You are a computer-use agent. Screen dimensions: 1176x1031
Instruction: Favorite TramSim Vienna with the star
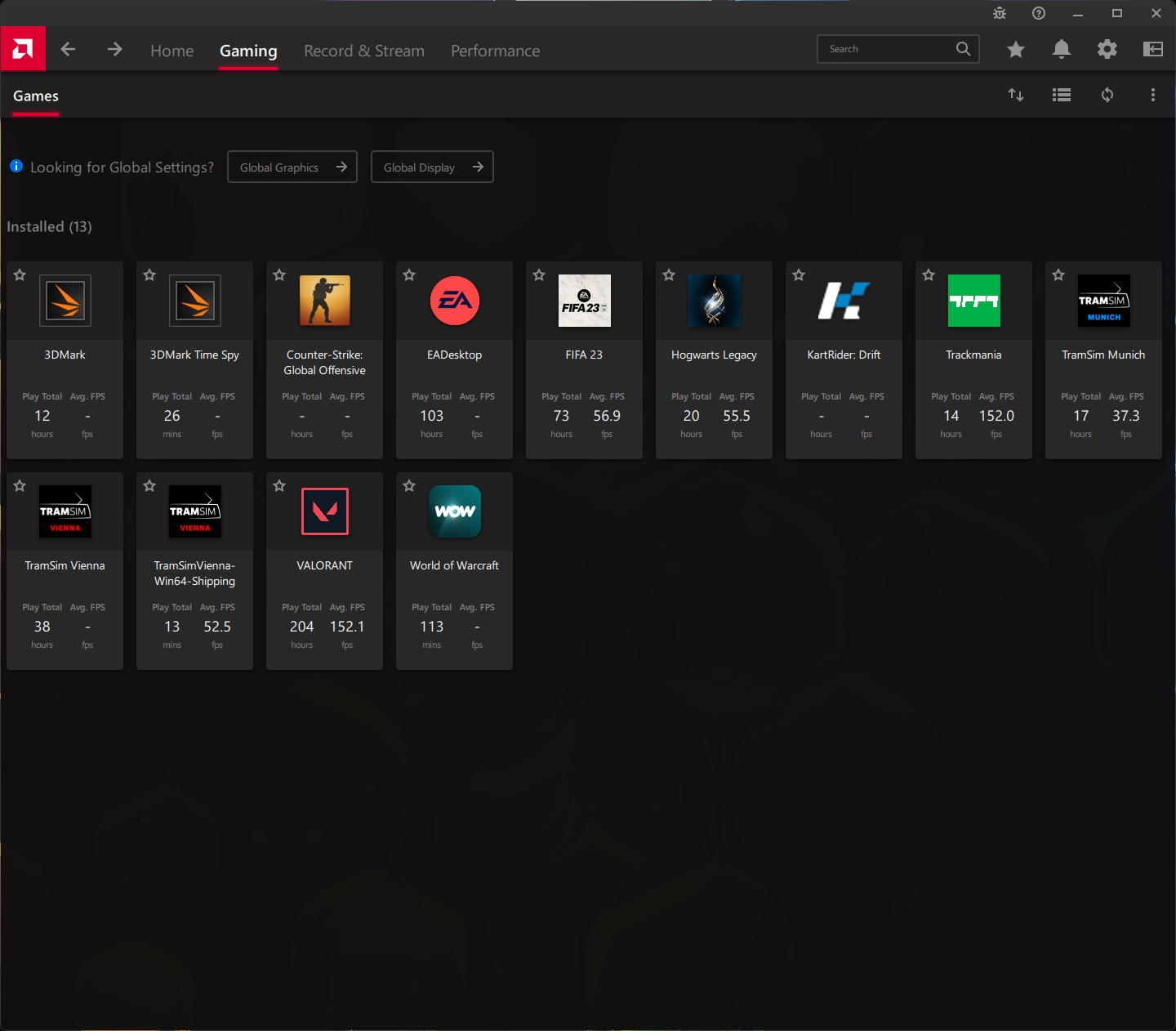click(20, 486)
